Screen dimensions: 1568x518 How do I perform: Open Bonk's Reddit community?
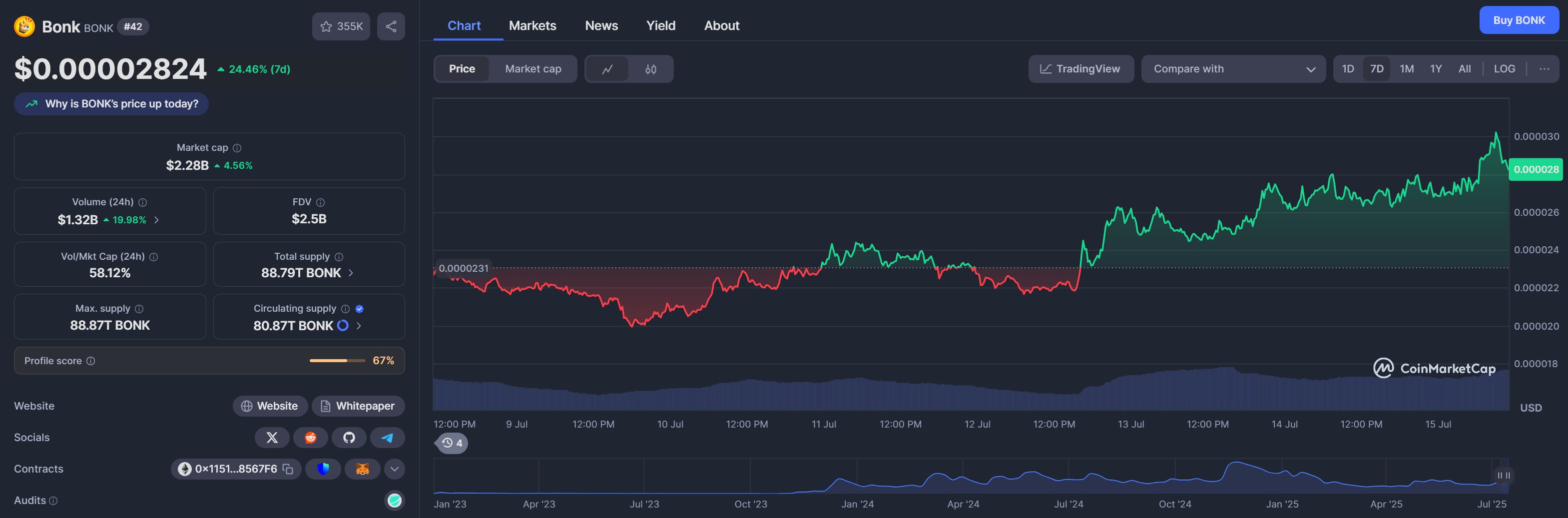tap(310, 438)
